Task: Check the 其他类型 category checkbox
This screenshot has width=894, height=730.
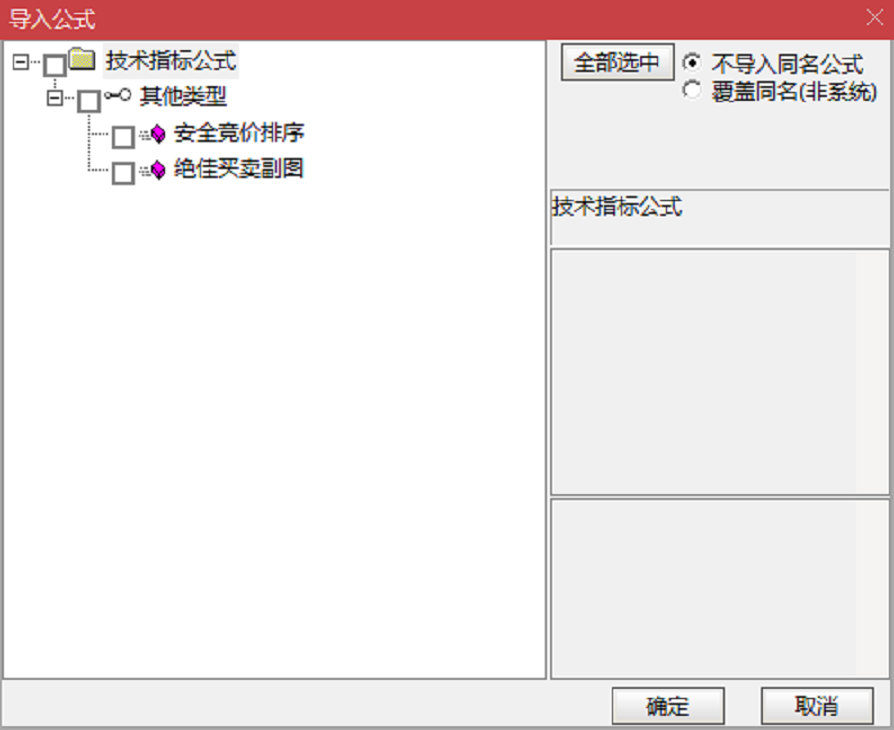Action: click(89, 101)
